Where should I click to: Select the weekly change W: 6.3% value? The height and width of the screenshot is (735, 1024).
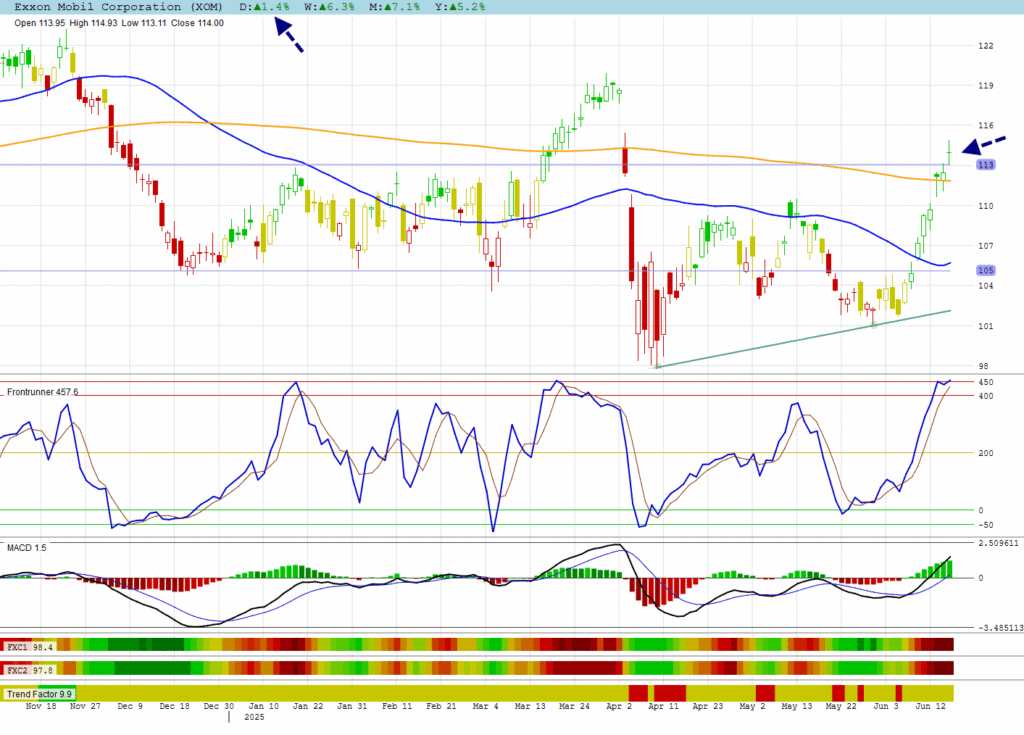point(329,7)
